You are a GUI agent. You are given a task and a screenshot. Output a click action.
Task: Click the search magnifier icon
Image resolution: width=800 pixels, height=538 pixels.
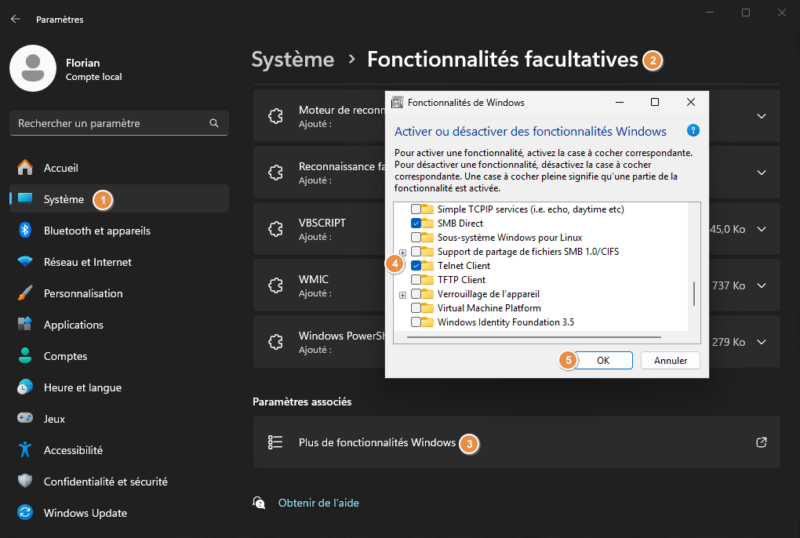coord(214,123)
